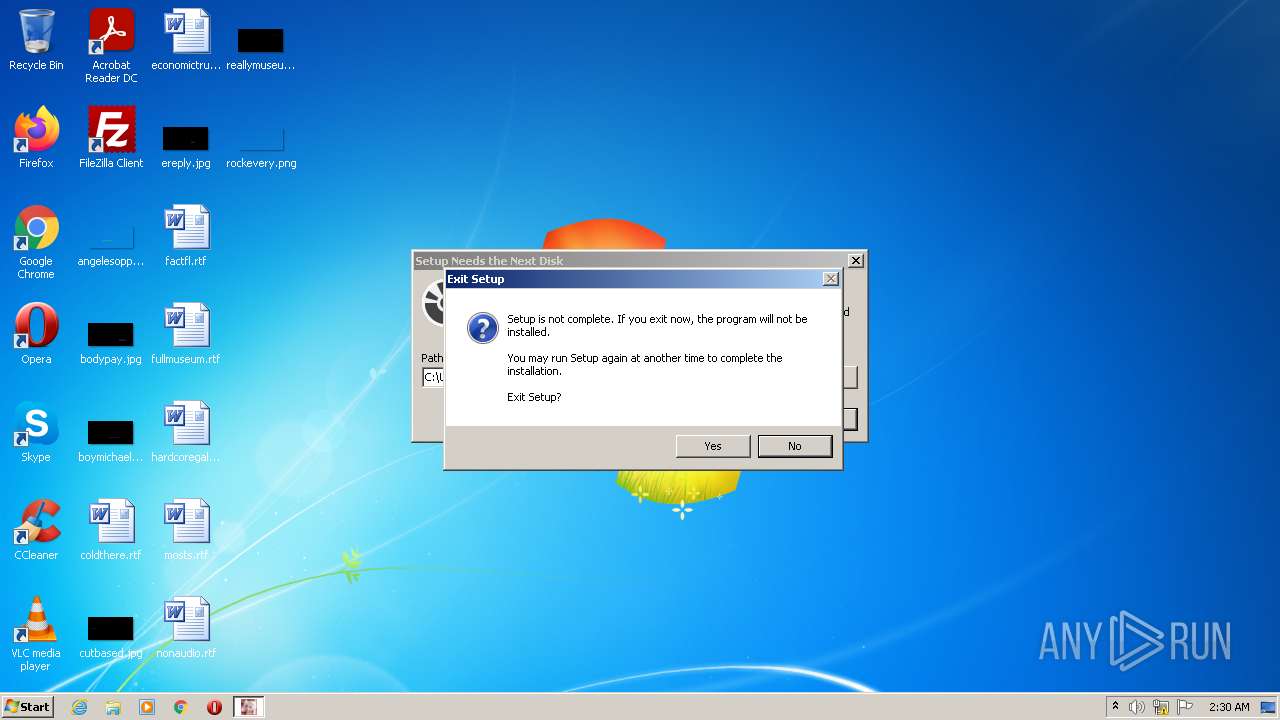This screenshot has width=1280, height=720.
Task: Select economictru document on desktop
Action: tap(186, 40)
